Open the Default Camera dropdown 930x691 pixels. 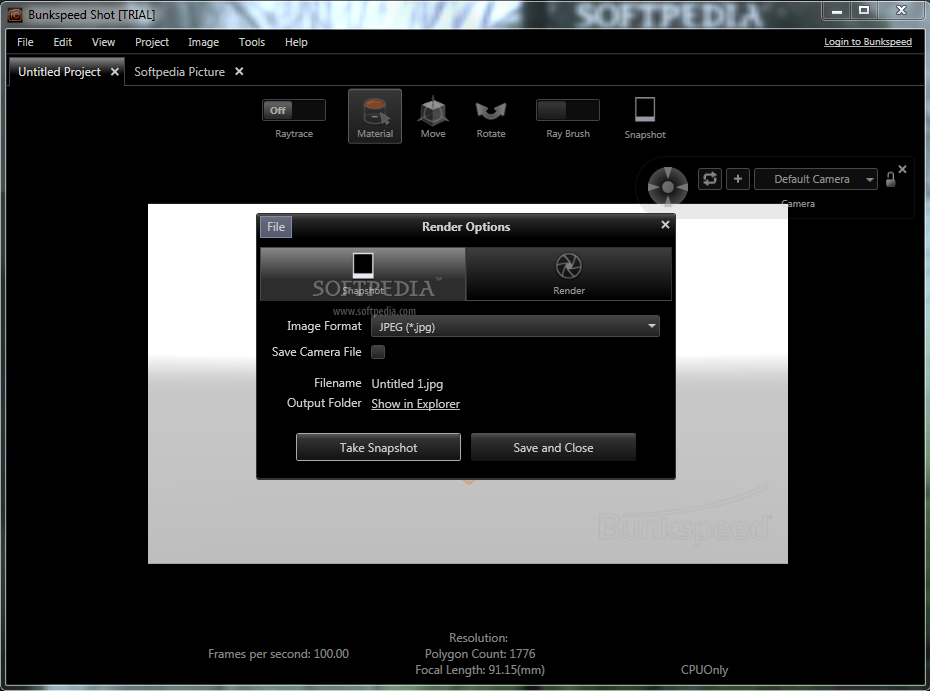tap(816, 179)
